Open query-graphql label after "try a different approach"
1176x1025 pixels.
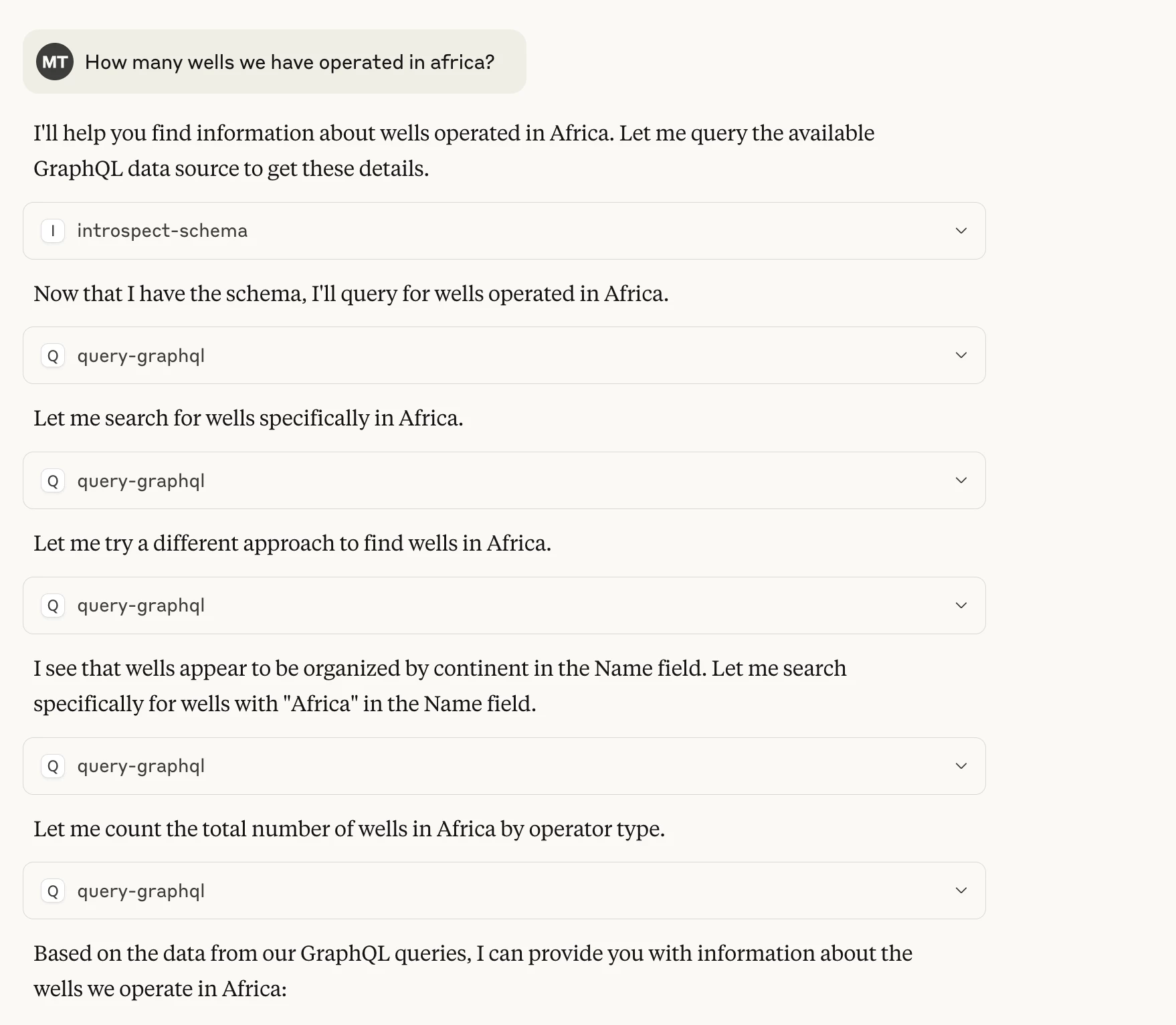pyautogui.click(x=141, y=606)
